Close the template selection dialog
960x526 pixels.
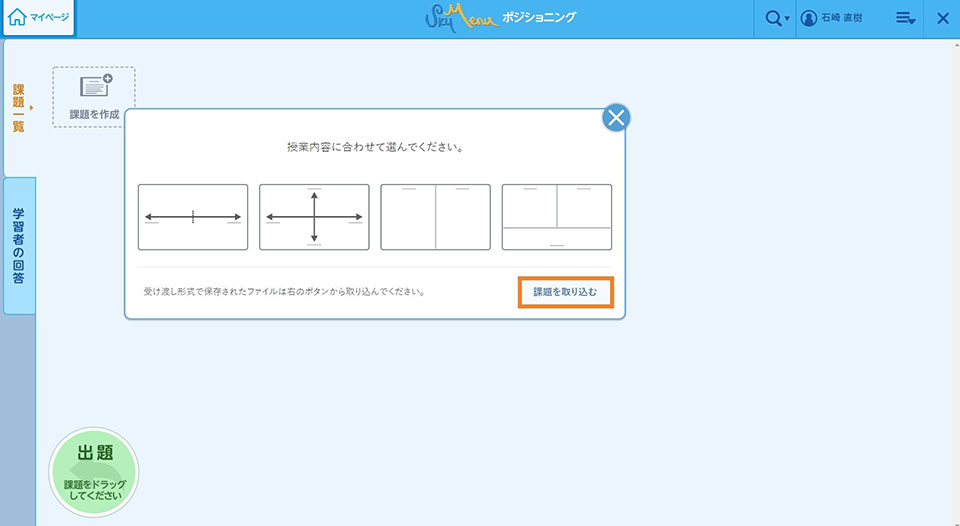[x=616, y=119]
